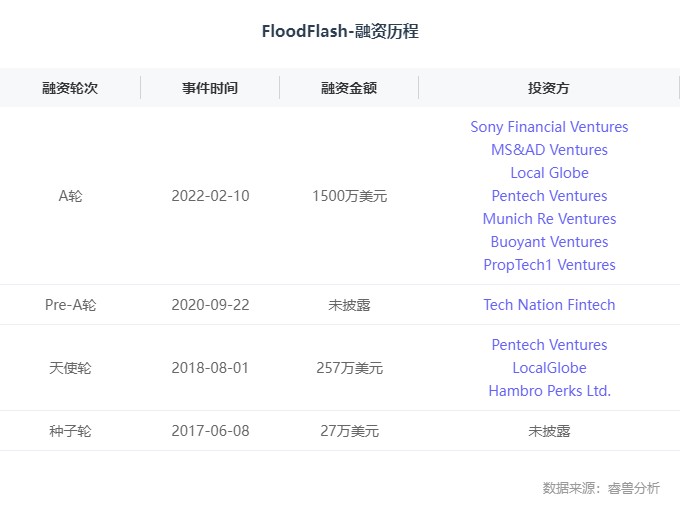Click the 投资方 column header

(549, 88)
